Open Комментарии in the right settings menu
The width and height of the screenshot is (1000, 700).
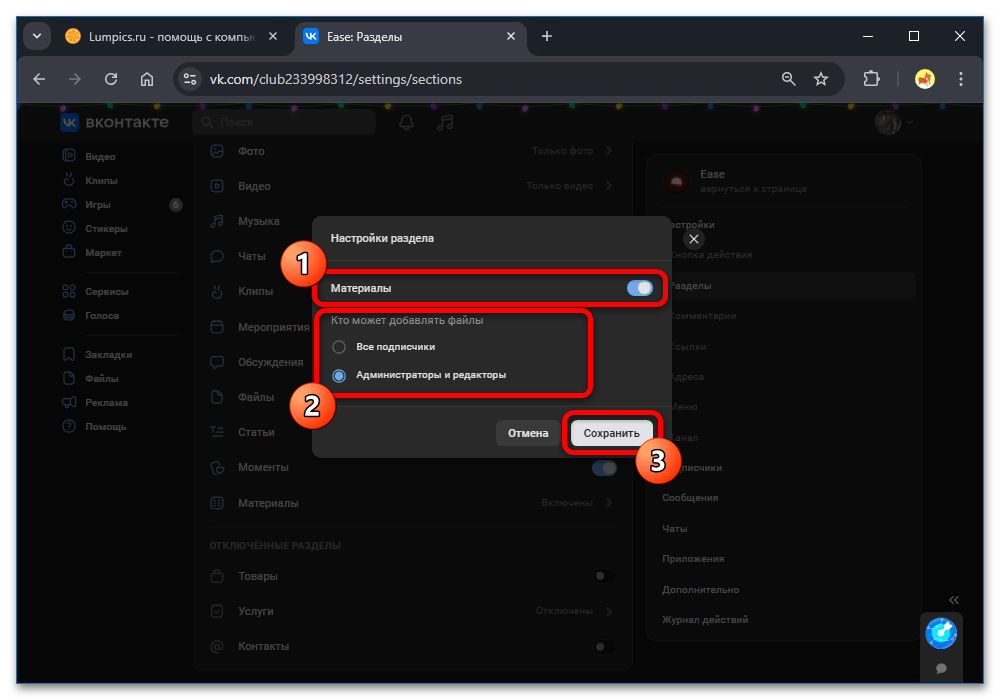click(x=702, y=316)
